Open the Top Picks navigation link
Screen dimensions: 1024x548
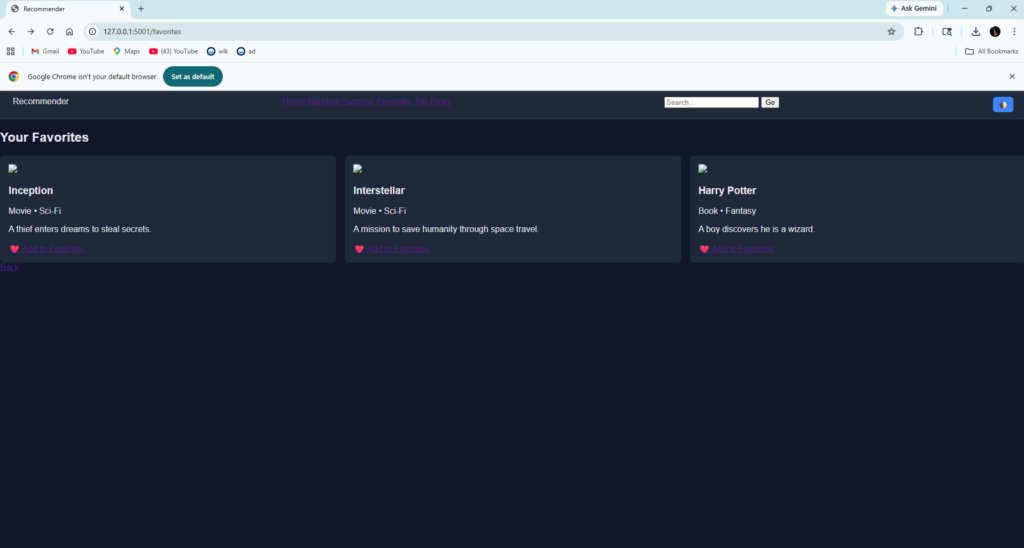[433, 102]
